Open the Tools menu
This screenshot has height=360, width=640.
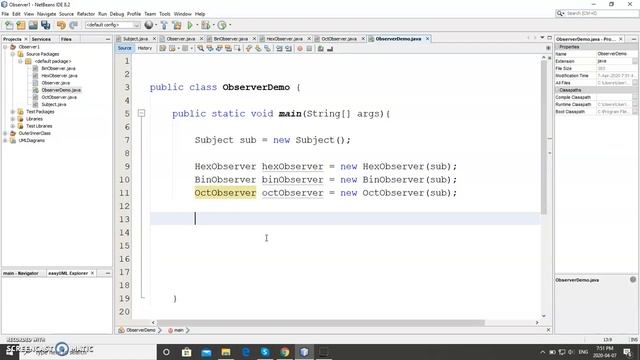(x=165, y=14)
